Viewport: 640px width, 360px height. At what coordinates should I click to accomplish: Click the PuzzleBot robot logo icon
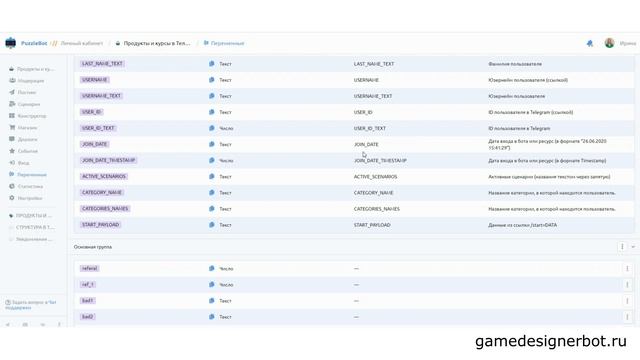click(x=11, y=43)
